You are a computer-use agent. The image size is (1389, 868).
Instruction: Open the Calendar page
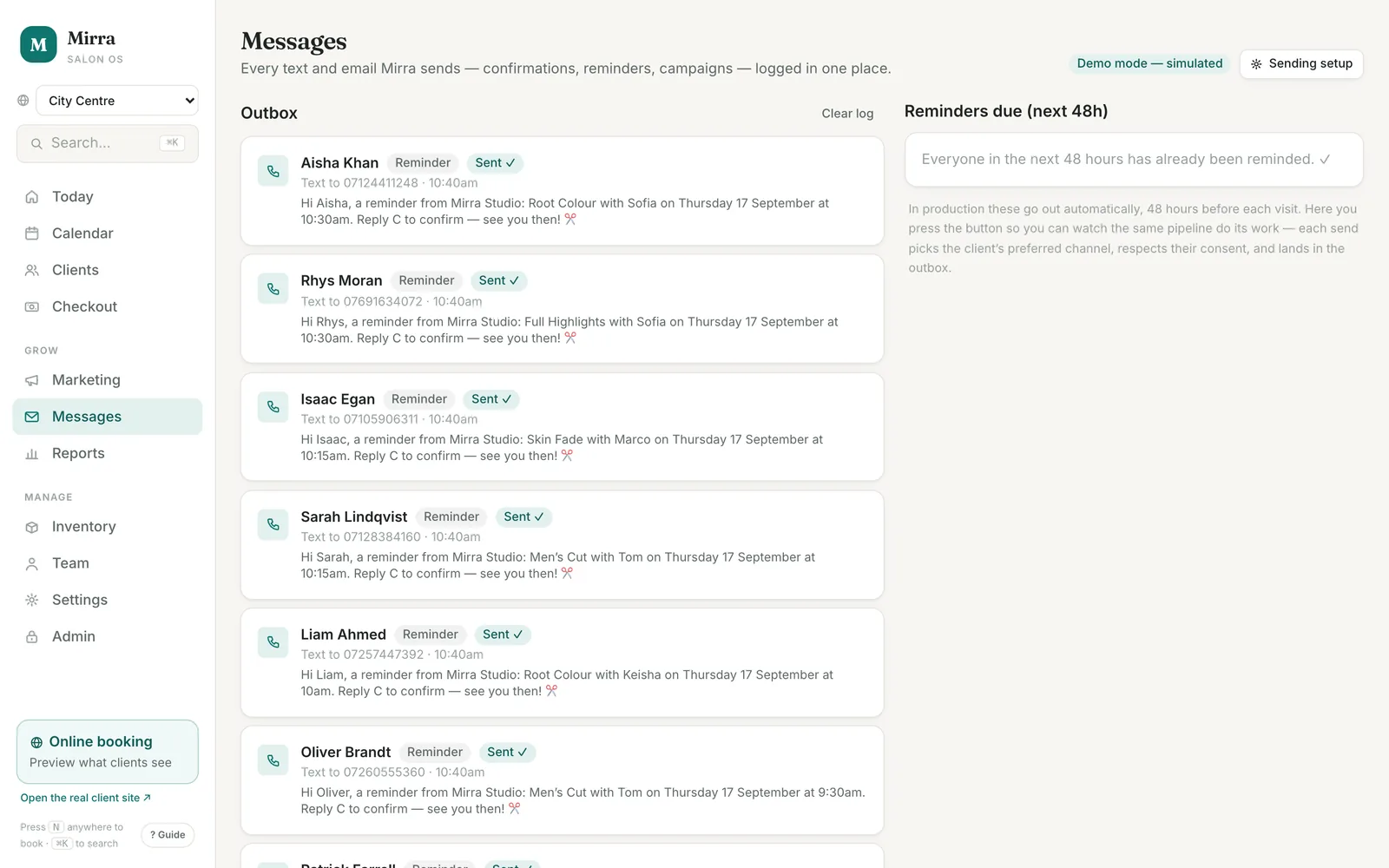(x=108, y=233)
